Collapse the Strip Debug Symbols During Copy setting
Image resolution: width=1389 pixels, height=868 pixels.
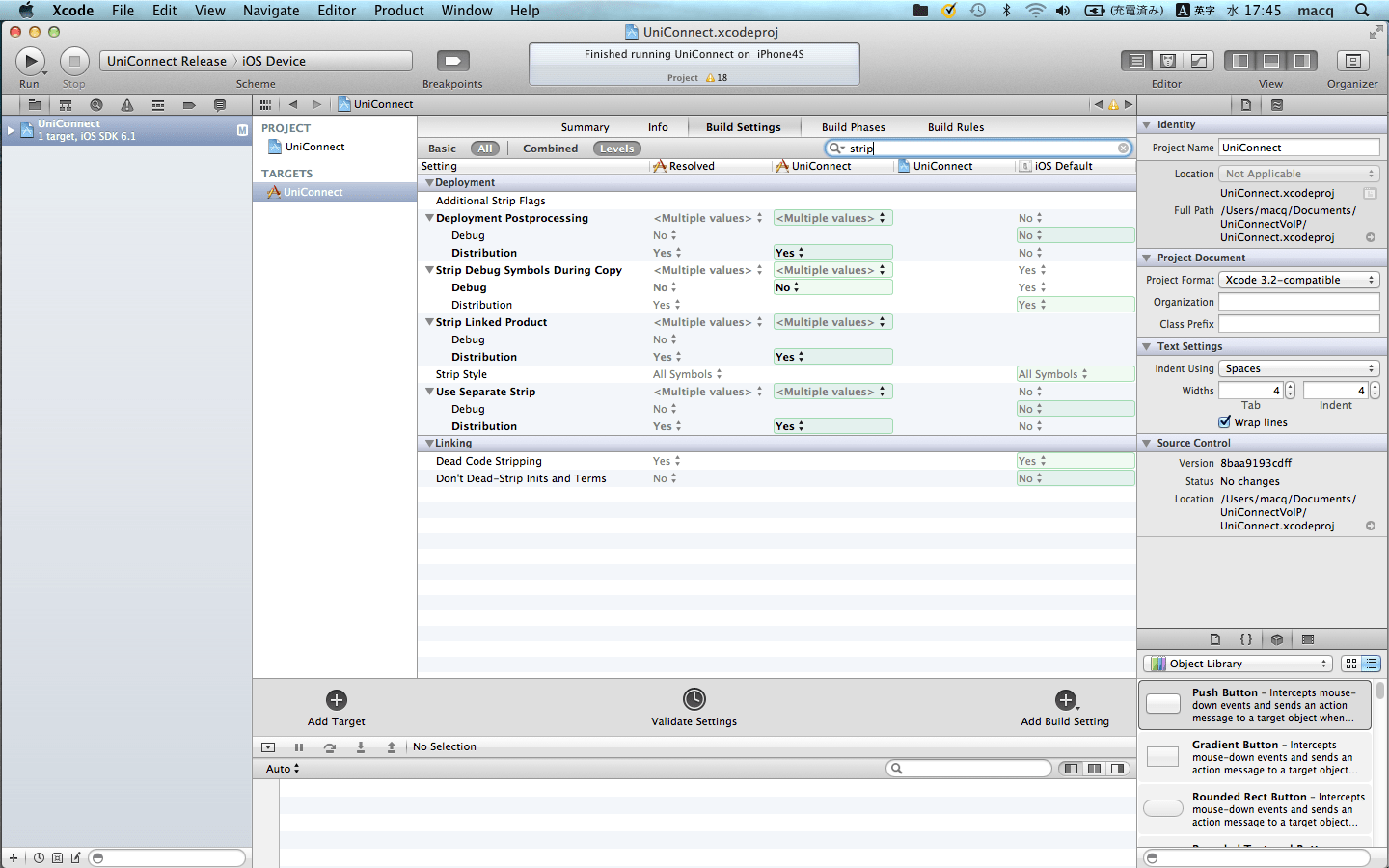coord(430,270)
